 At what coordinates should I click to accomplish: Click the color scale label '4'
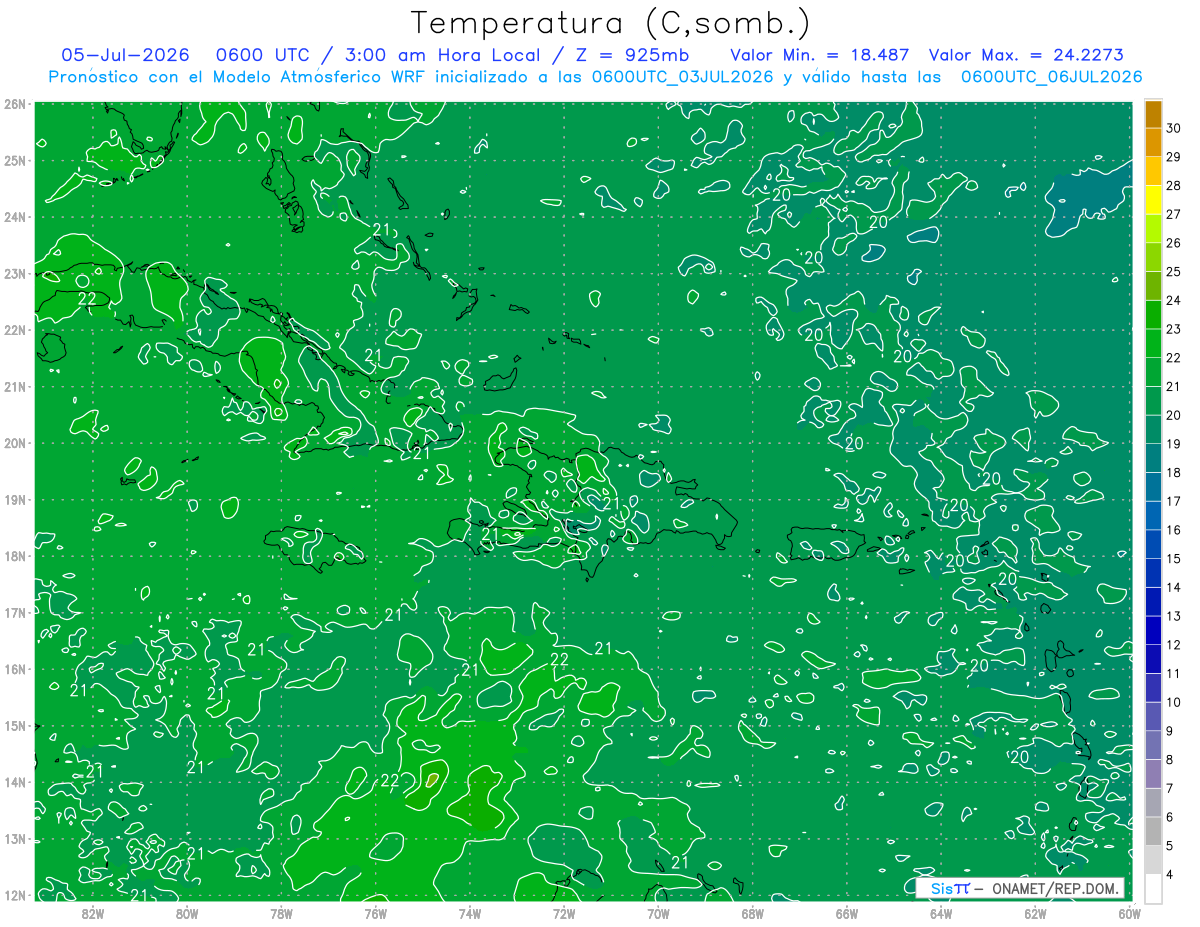tap(1170, 875)
